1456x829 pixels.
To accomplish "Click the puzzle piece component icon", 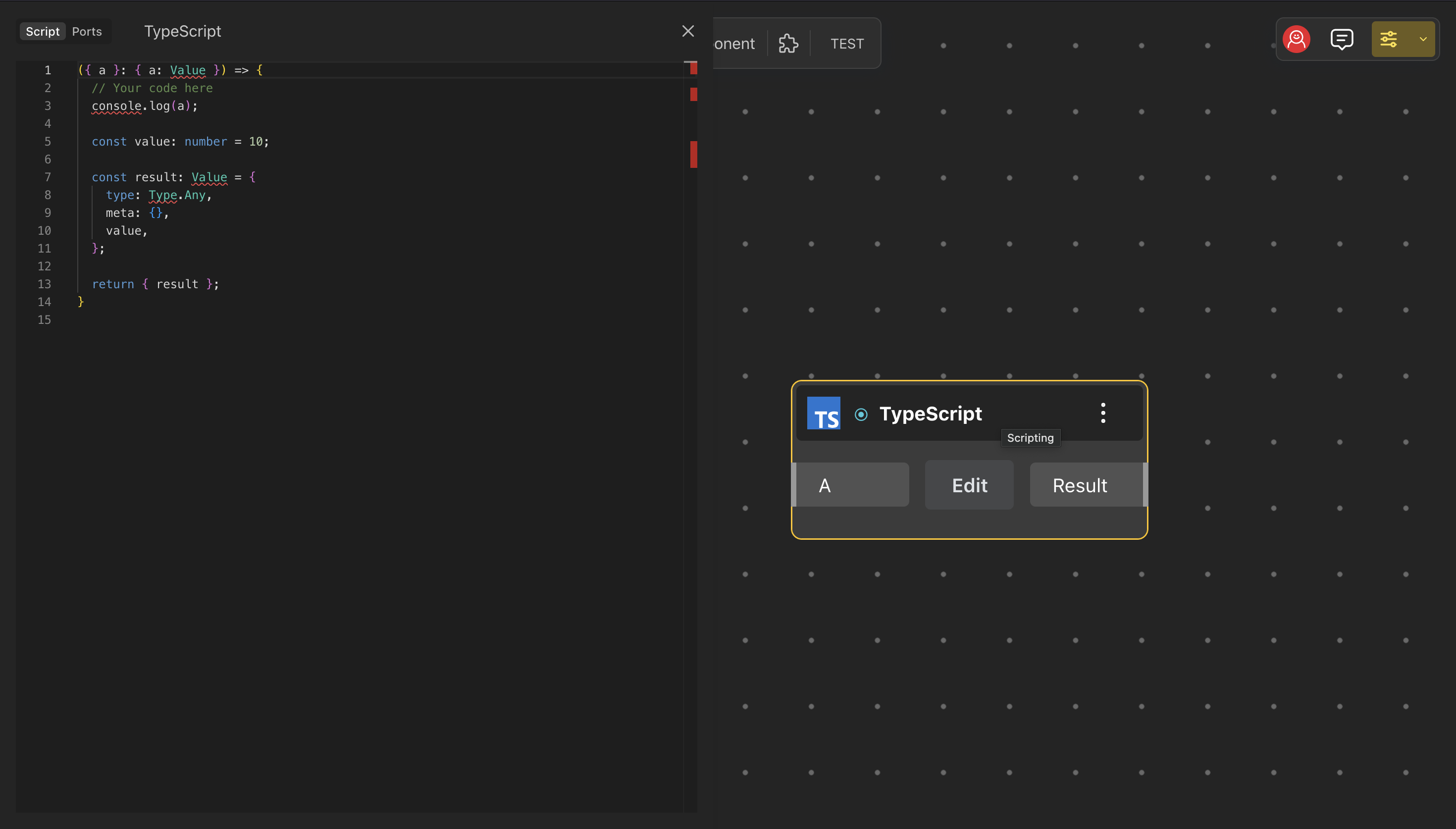I will coord(788,43).
